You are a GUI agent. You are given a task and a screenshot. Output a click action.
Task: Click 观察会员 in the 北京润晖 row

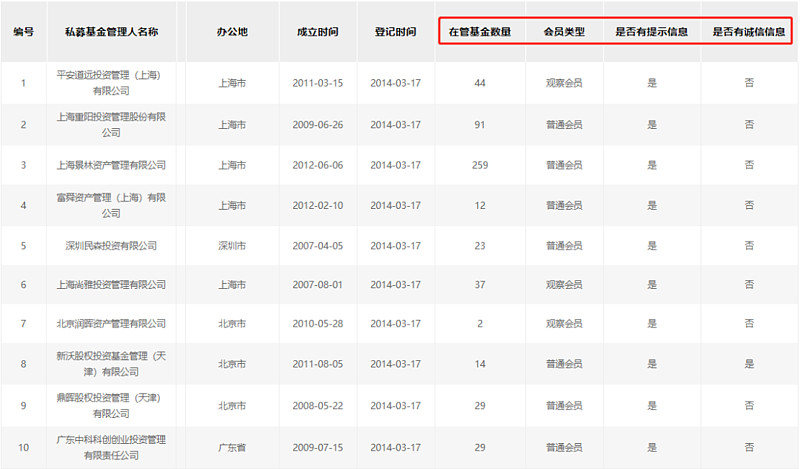[x=564, y=323]
